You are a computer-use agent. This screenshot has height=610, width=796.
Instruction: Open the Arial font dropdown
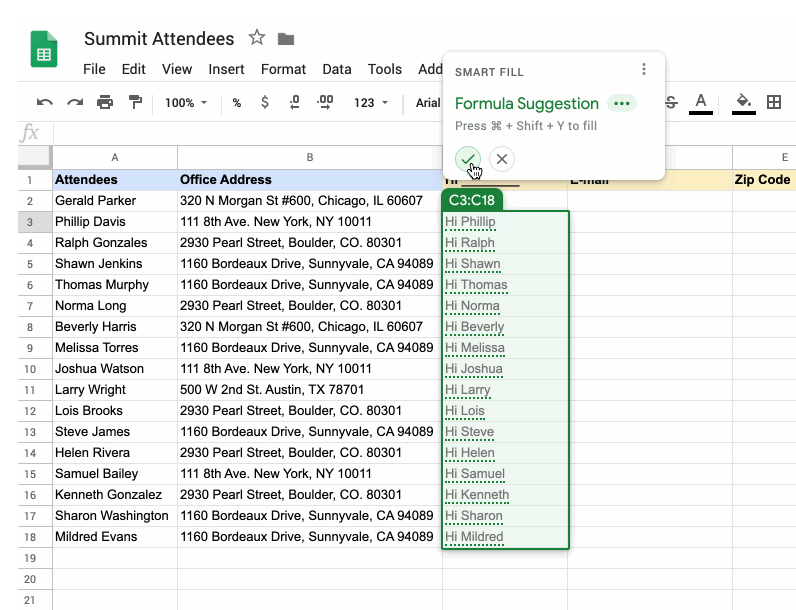point(428,103)
